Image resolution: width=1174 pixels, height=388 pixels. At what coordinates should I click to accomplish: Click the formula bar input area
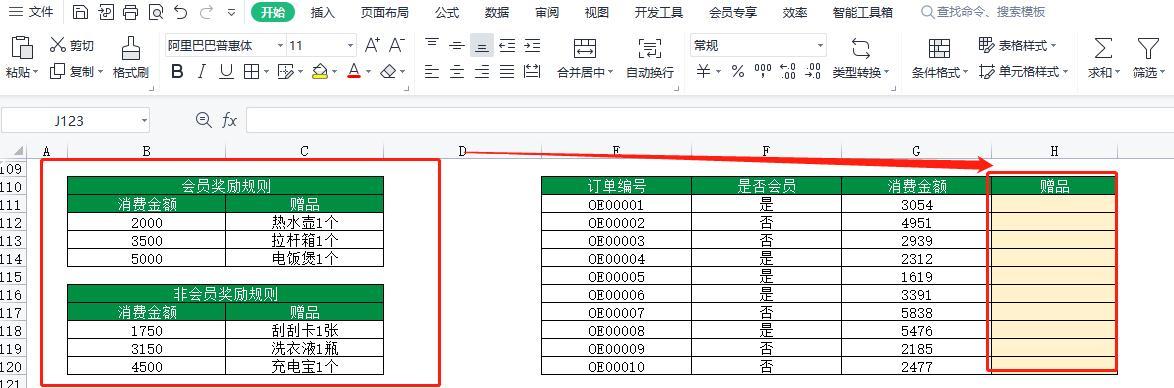[709, 120]
